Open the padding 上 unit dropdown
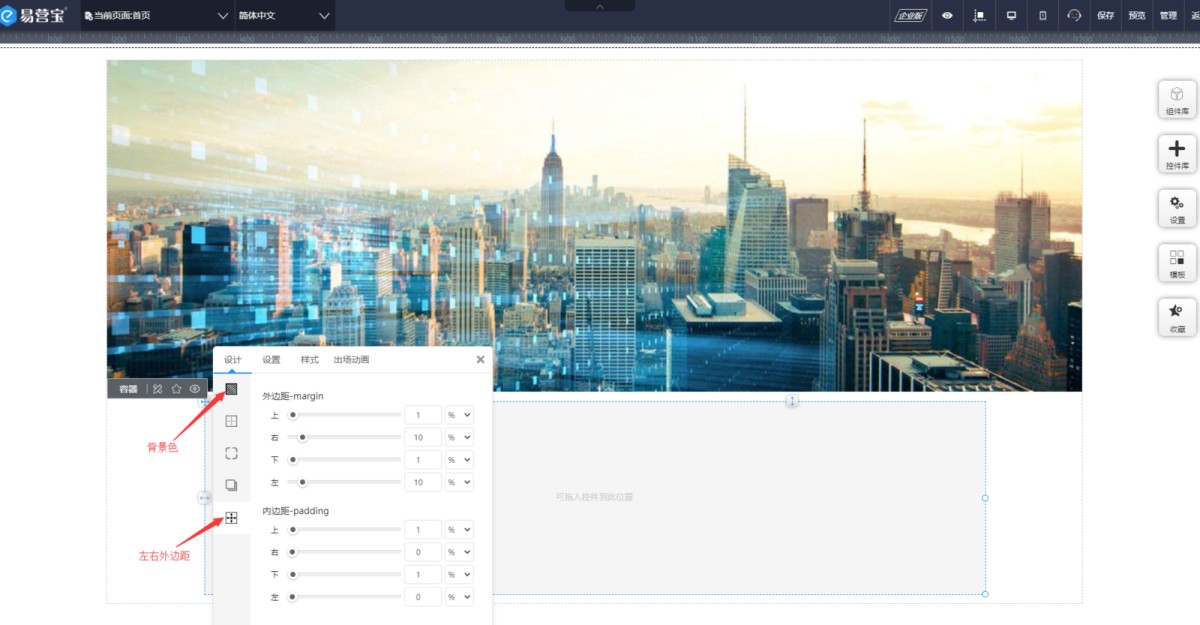Image resolution: width=1200 pixels, height=625 pixels. (459, 530)
